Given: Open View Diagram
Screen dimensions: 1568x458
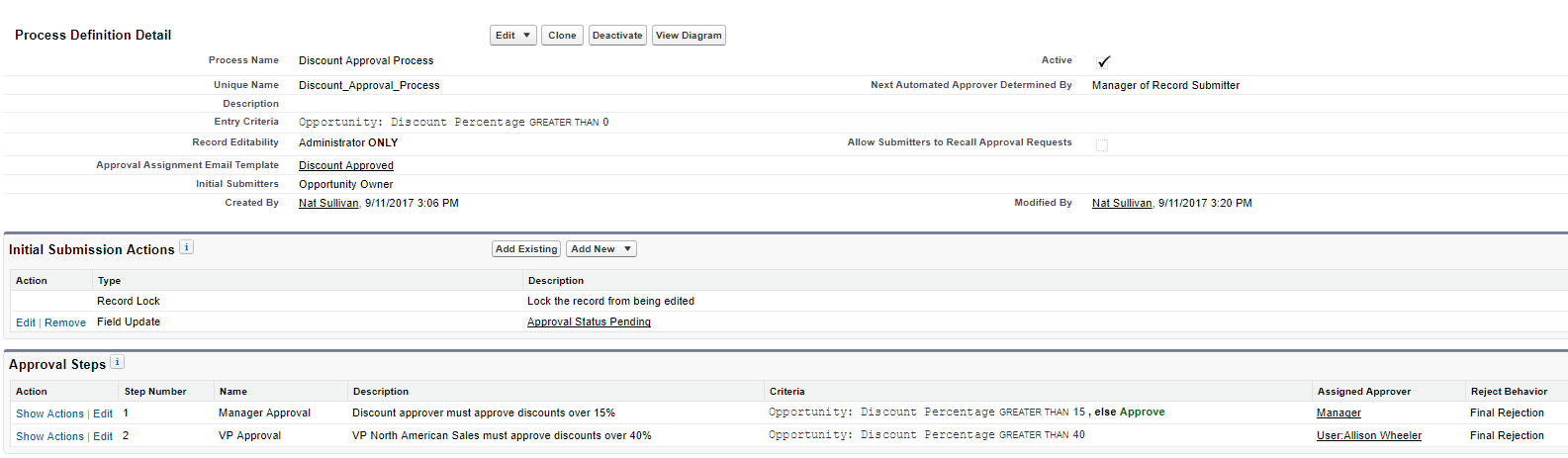Looking at the screenshot, I should 689,36.
